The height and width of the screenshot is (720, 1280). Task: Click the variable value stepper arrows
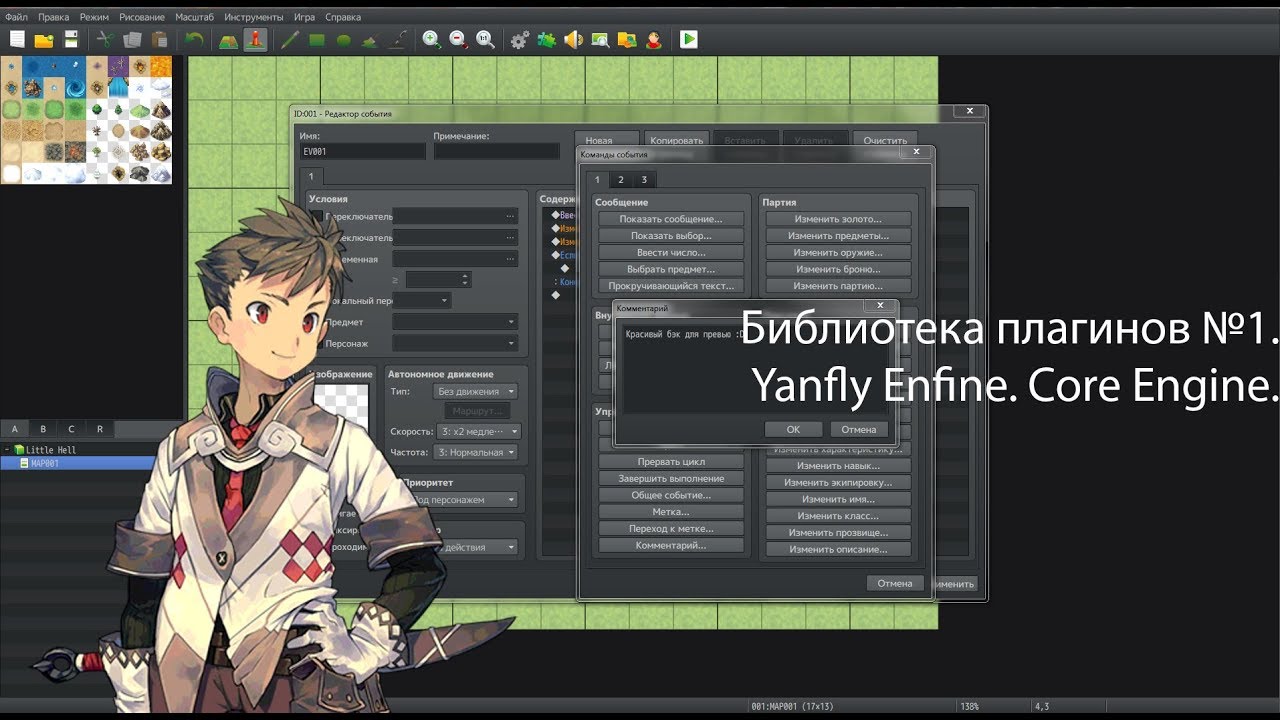pyautogui.click(x=465, y=279)
